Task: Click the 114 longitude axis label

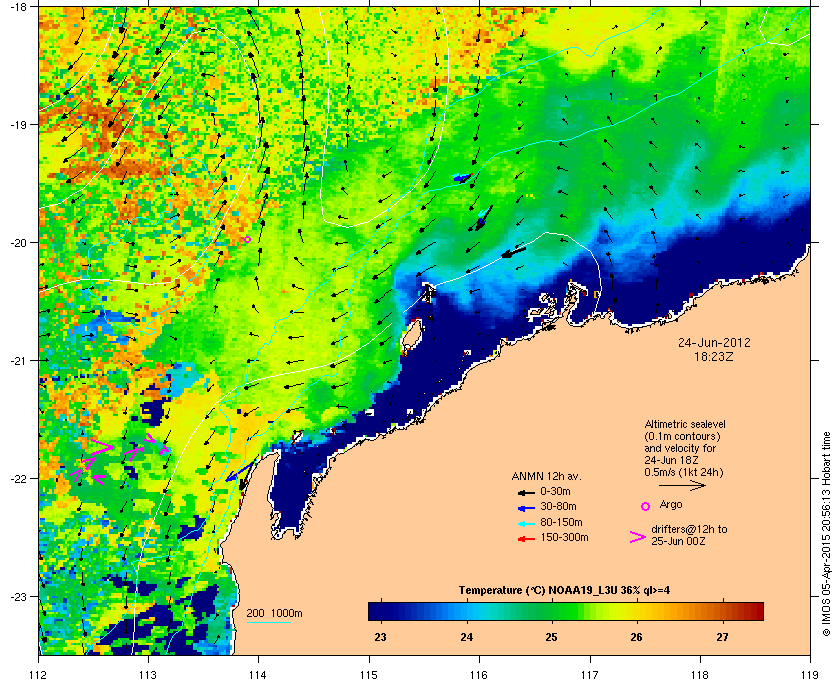Action: (x=258, y=675)
